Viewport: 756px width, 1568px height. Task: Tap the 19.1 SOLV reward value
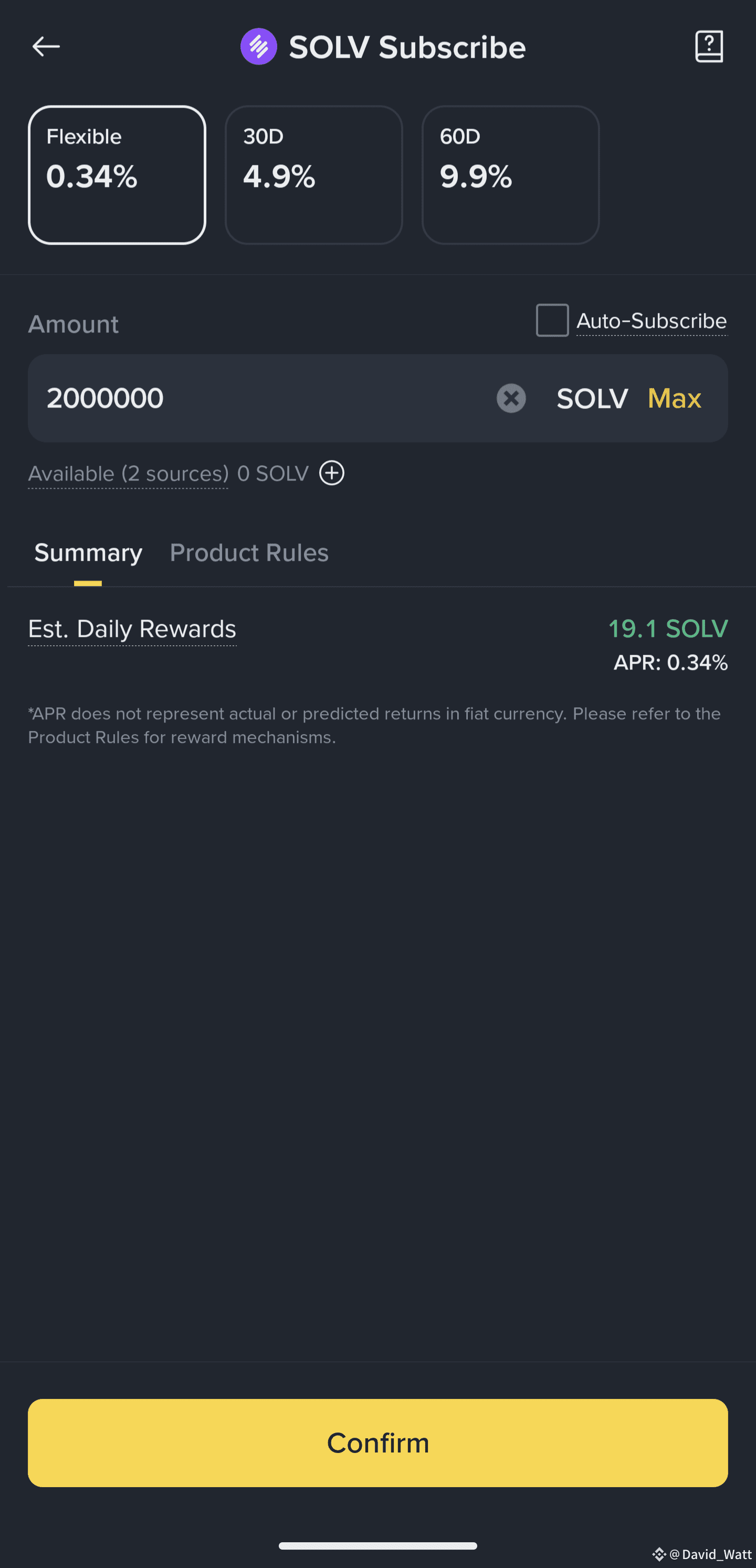(x=668, y=629)
